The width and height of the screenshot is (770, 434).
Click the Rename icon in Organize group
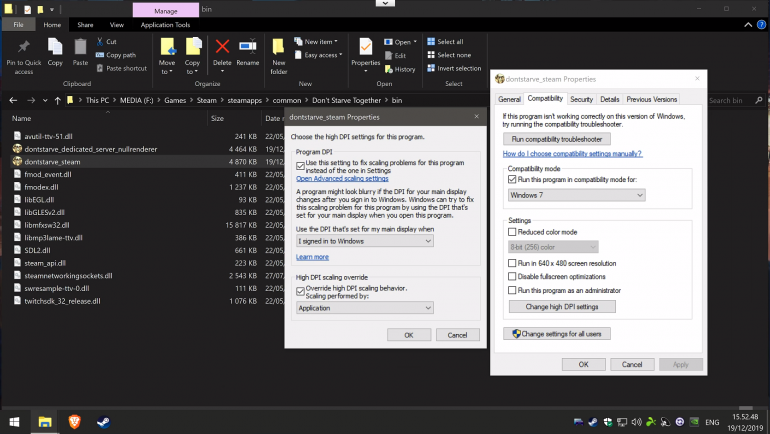click(x=247, y=47)
